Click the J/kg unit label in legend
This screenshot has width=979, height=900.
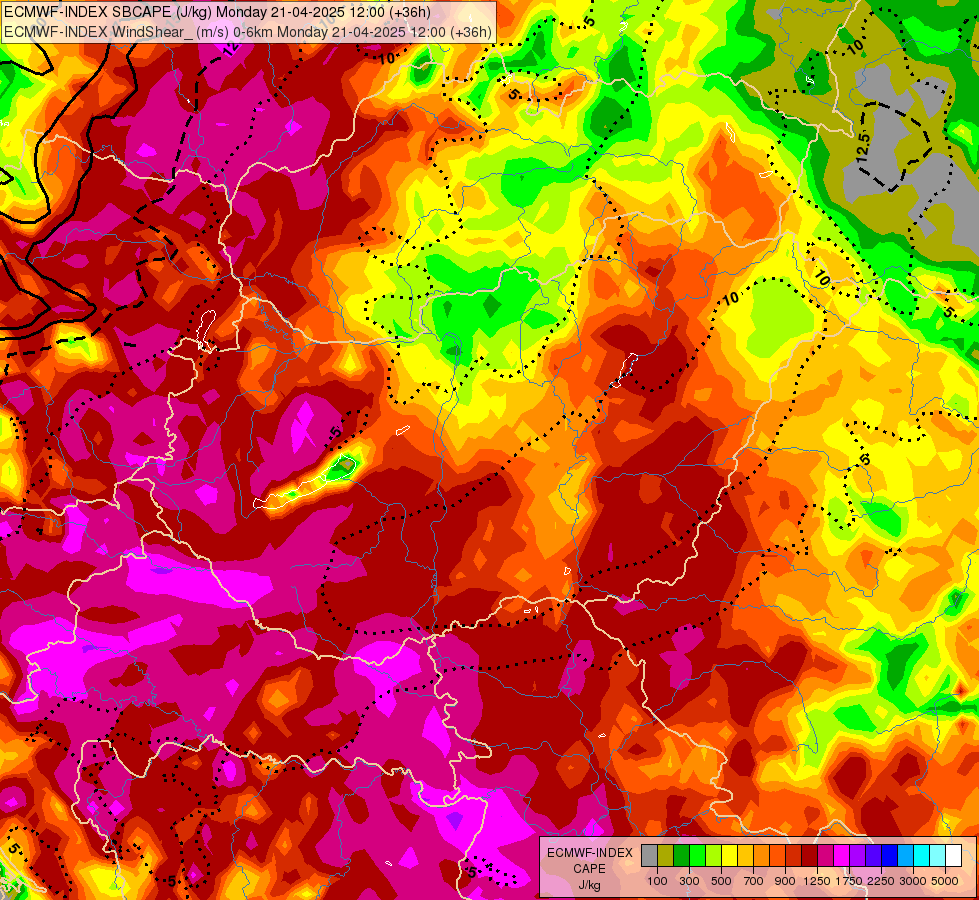tap(589, 885)
